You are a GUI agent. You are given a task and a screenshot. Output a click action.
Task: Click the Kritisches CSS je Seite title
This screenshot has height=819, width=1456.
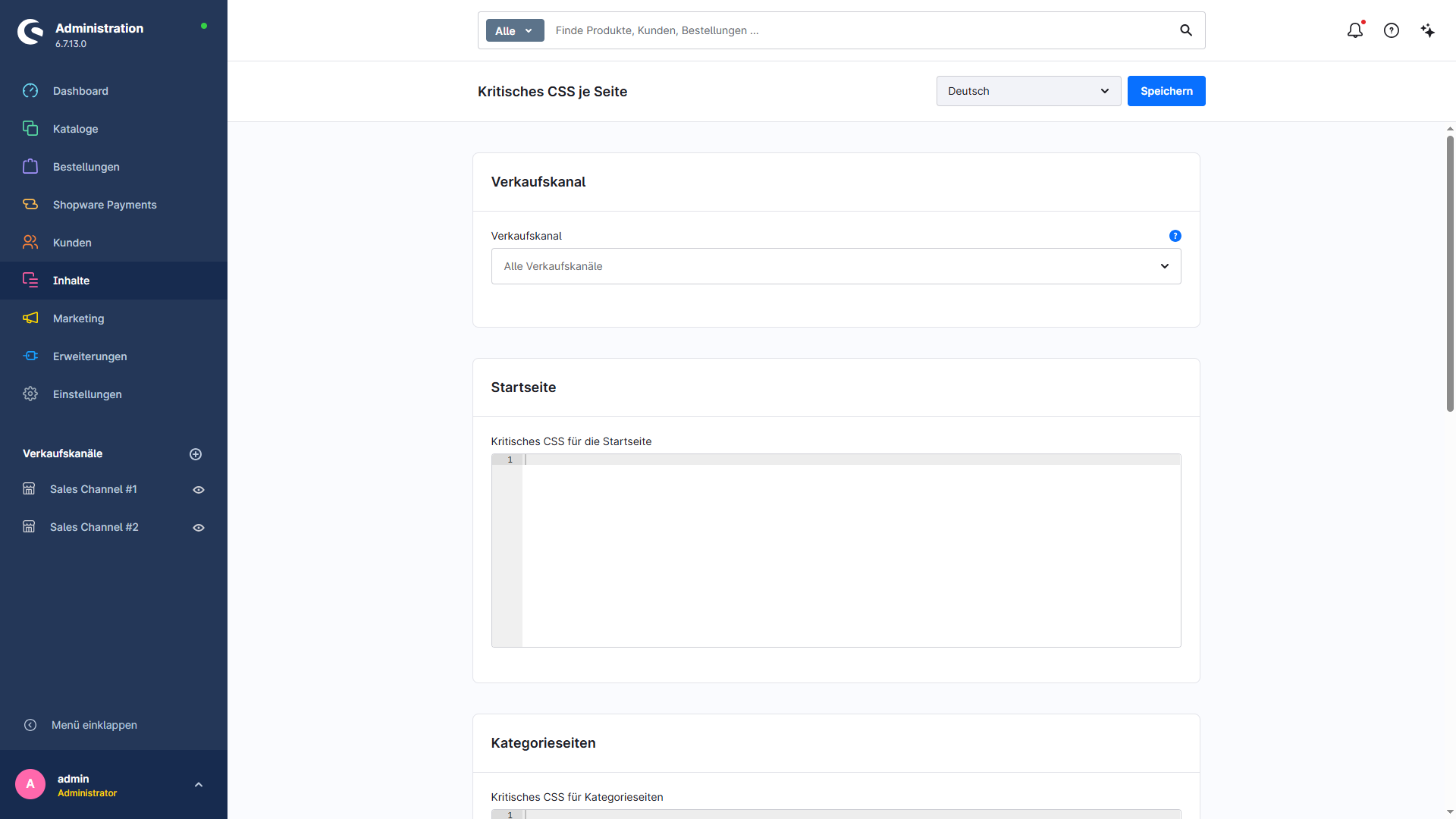pos(552,92)
